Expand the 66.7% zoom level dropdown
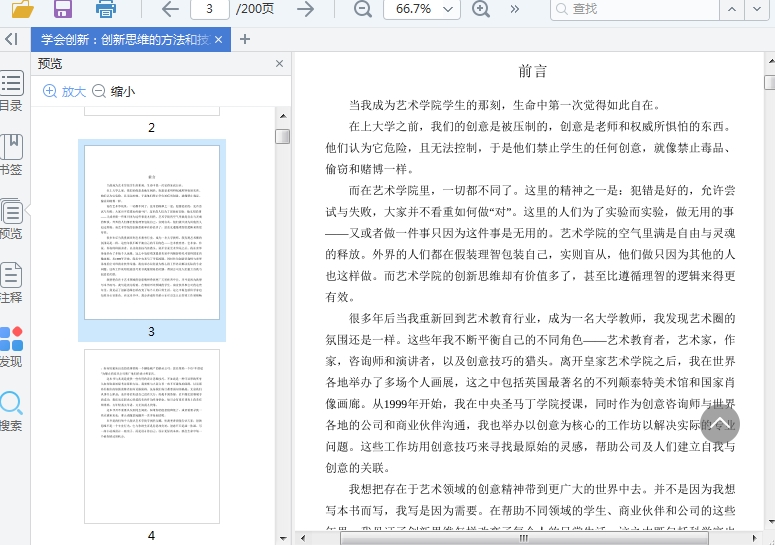775x545 pixels. [449, 9]
